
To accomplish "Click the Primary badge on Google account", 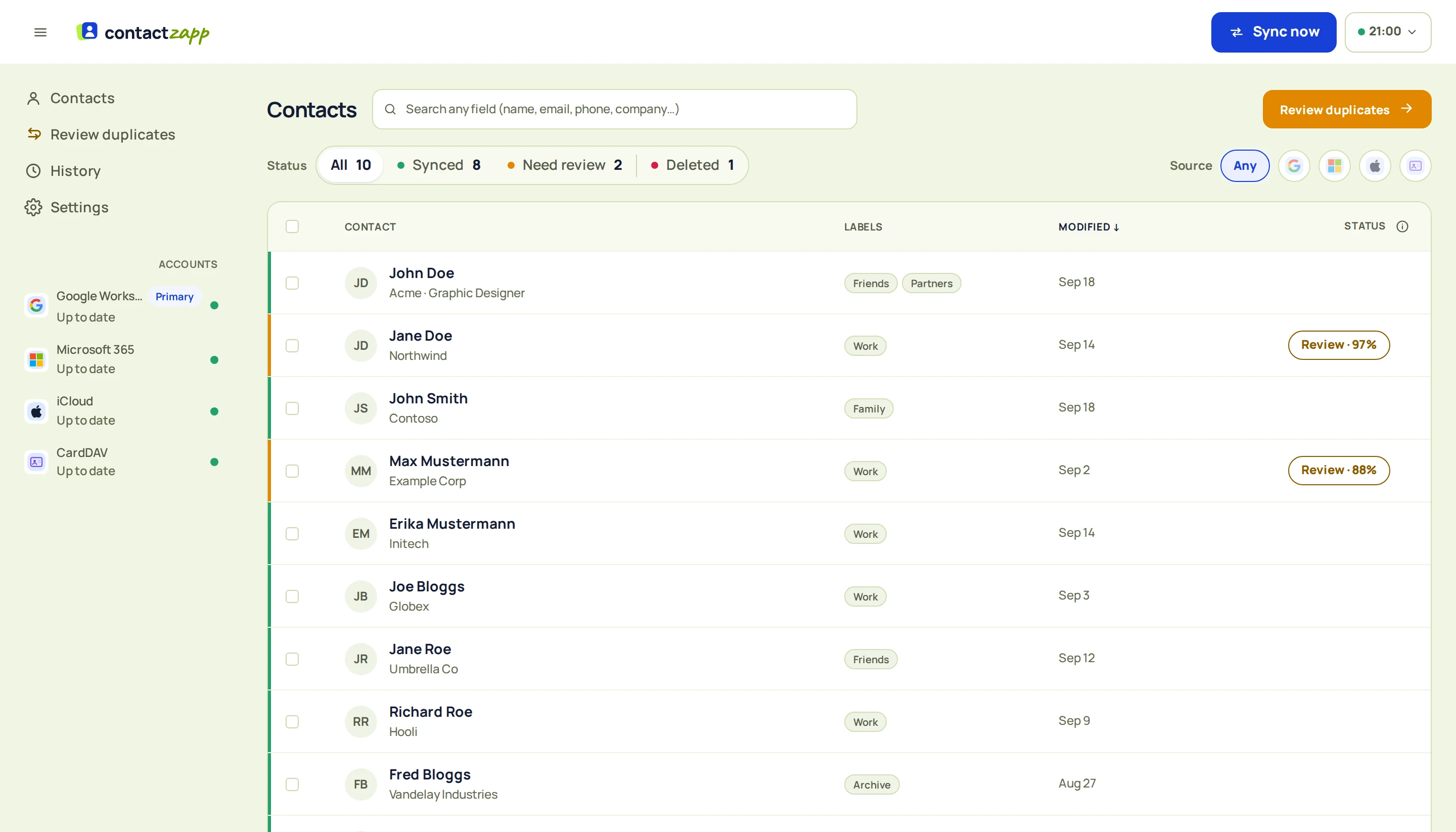I will pos(174,297).
